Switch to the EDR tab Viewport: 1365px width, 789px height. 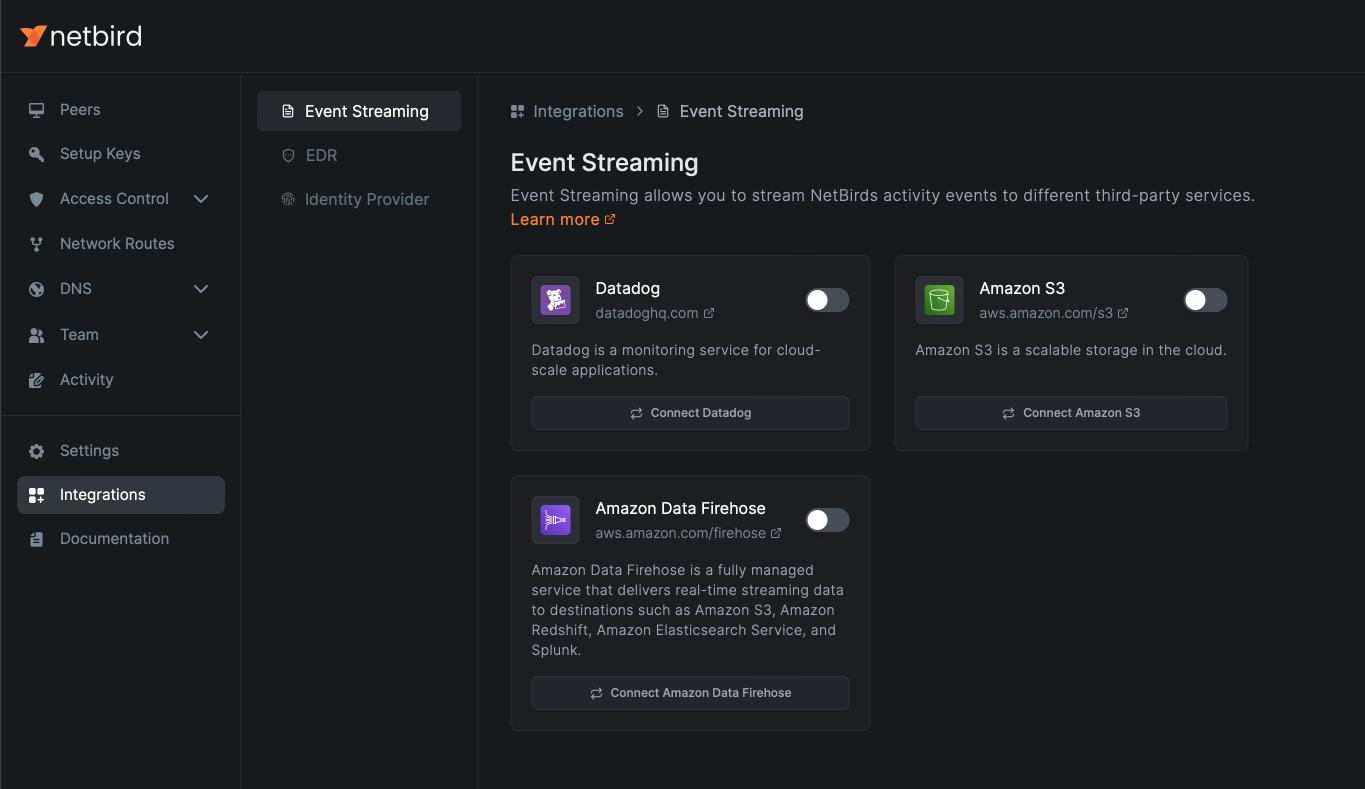coord(321,155)
